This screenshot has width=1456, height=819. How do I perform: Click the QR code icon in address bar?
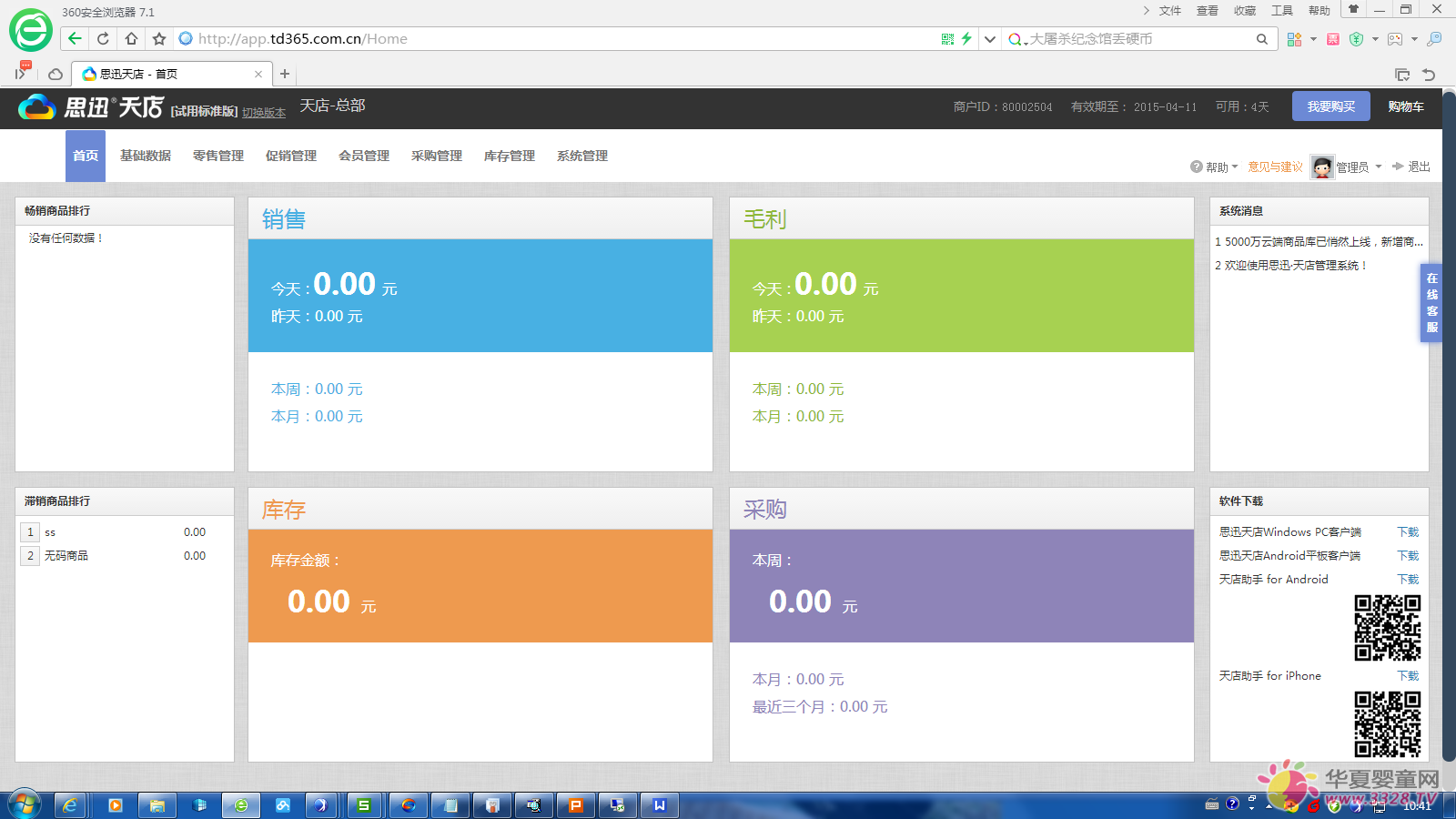[x=947, y=39]
